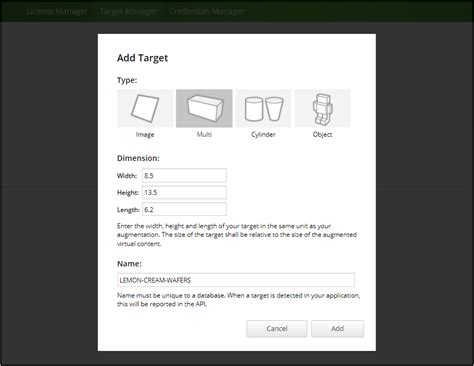Open the Credentials Manager tab
The width and height of the screenshot is (474, 366).
(206, 11)
